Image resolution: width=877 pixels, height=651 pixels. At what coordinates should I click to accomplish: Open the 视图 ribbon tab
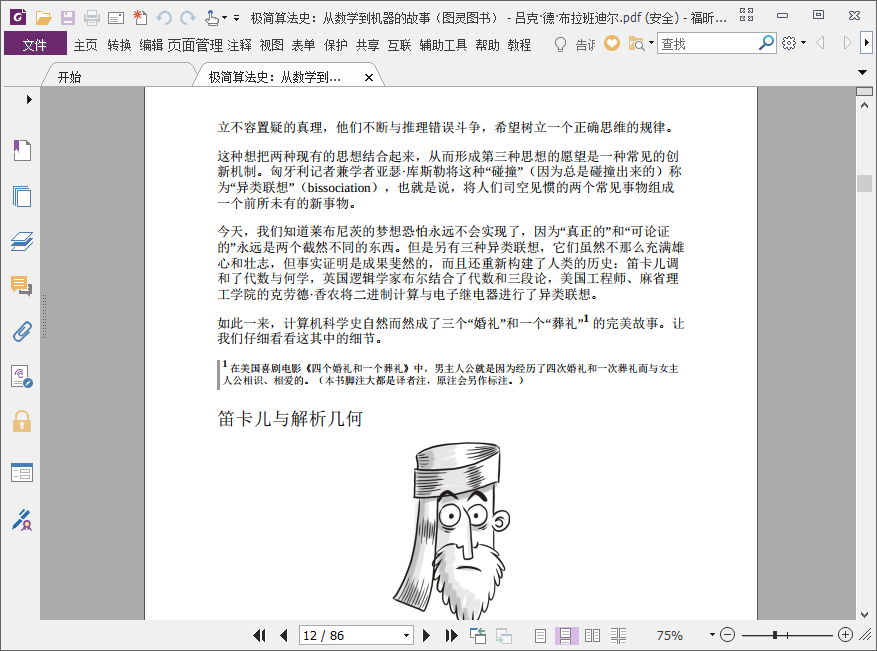(x=272, y=45)
